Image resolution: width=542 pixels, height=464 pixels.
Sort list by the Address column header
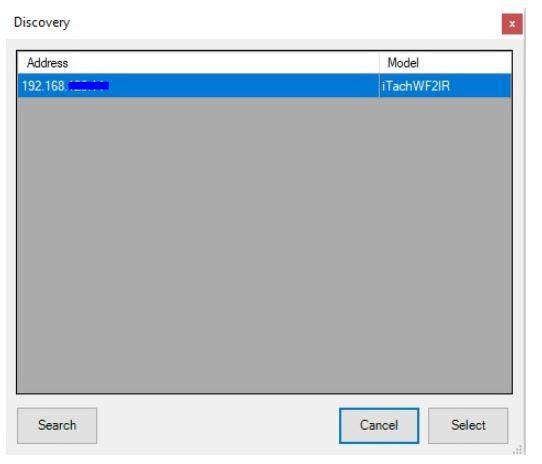tap(198, 63)
